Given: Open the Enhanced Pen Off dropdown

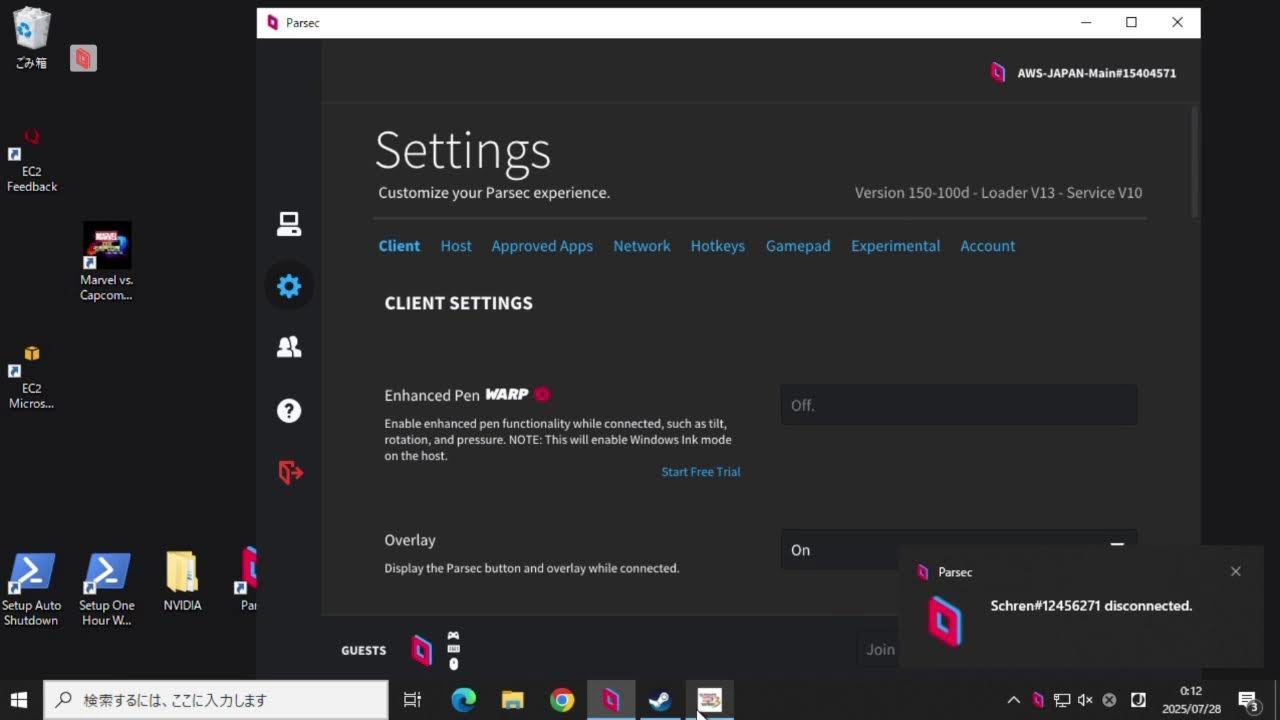Looking at the screenshot, I should point(958,405).
